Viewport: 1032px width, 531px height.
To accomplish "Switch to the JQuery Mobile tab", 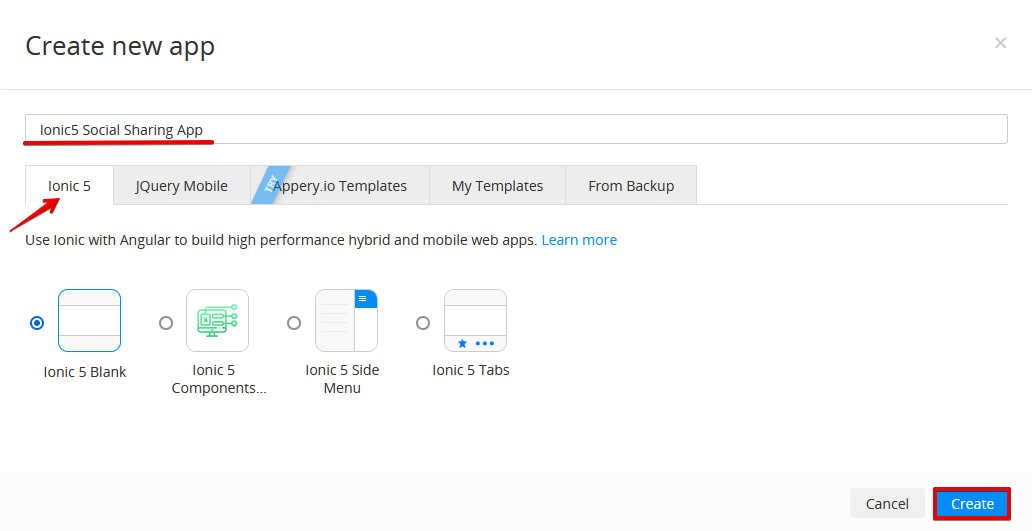I will [x=182, y=186].
